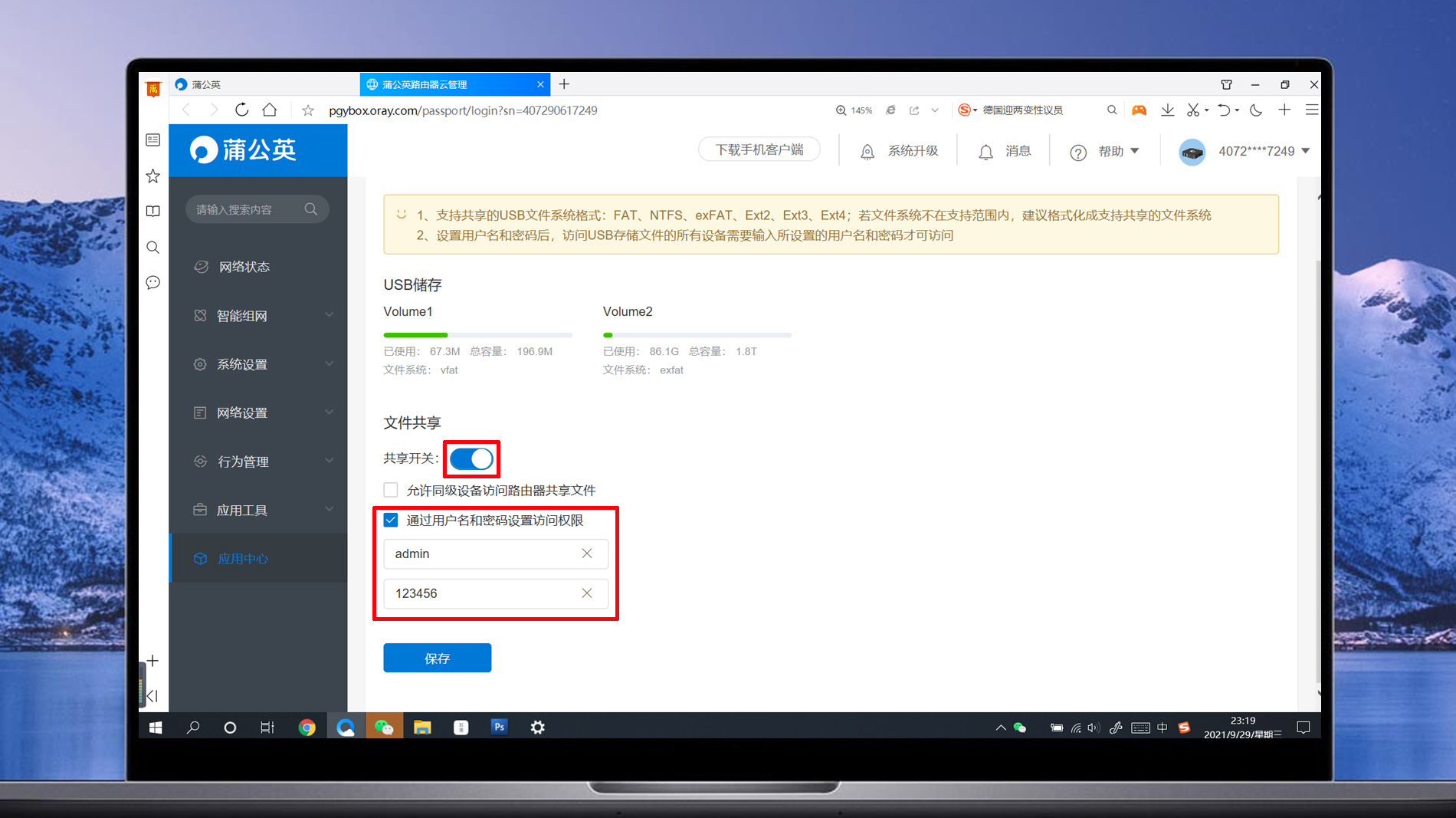The height and width of the screenshot is (818, 1456).
Task: Click inside the admin username input field
Action: point(475,554)
